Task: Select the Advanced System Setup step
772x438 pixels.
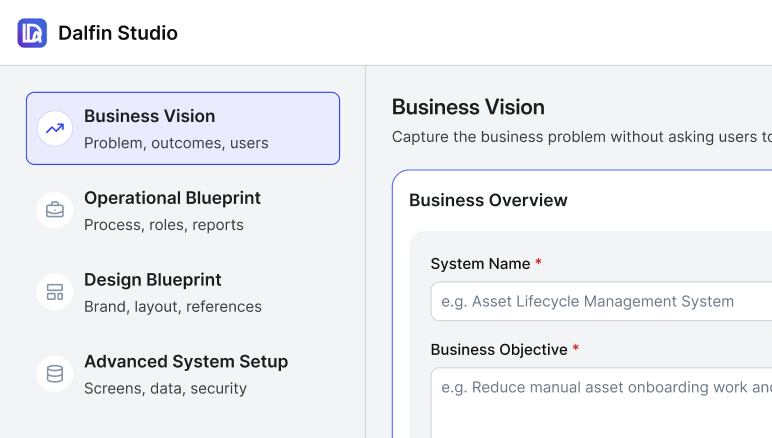Action: point(183,374)
